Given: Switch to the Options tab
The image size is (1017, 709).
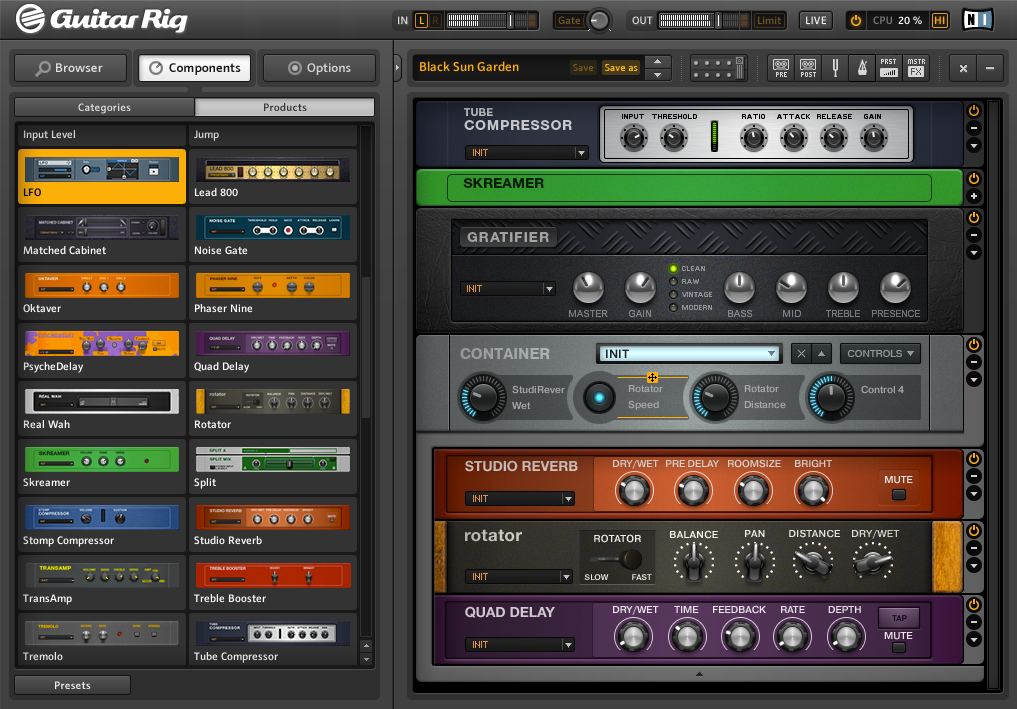Looking at the screenshot, I should 319,68.
